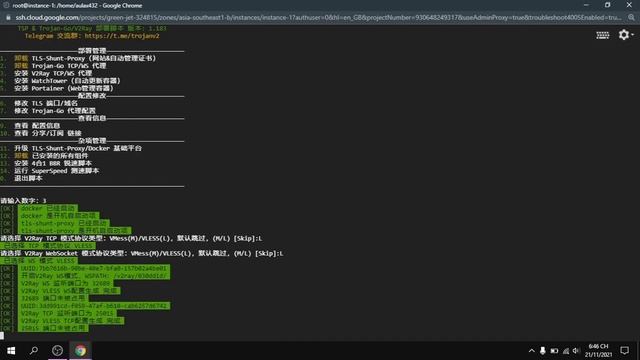Open the Cortana circle taskbar icon
Image resolution: width=640 pixels, height=360 pixels.
[x=57, y=350]
